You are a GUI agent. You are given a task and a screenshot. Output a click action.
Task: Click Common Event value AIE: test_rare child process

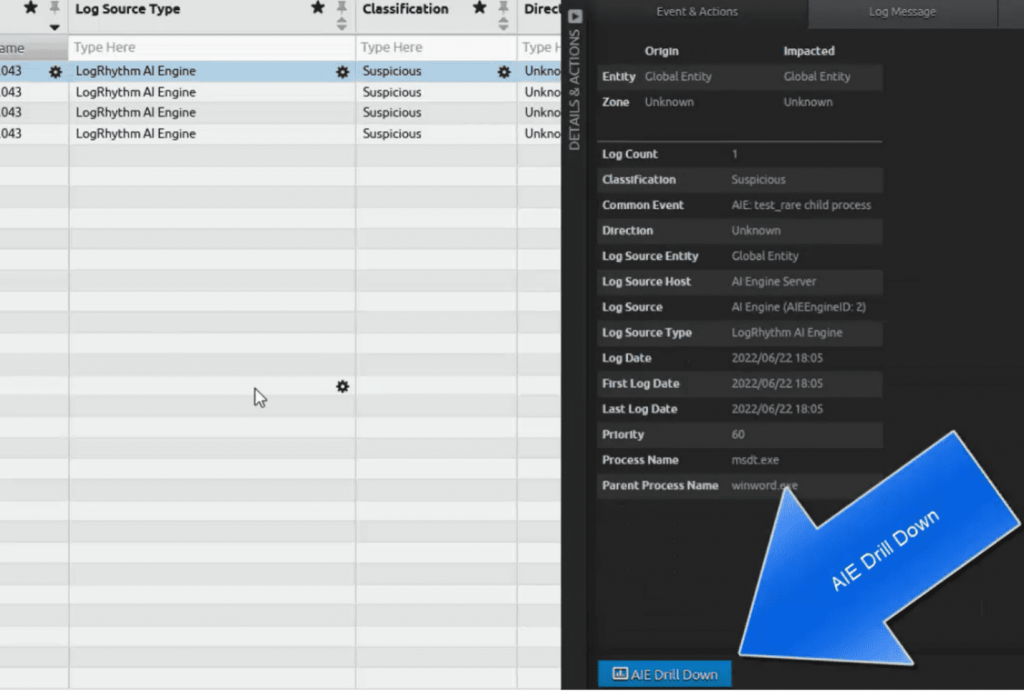801,205
